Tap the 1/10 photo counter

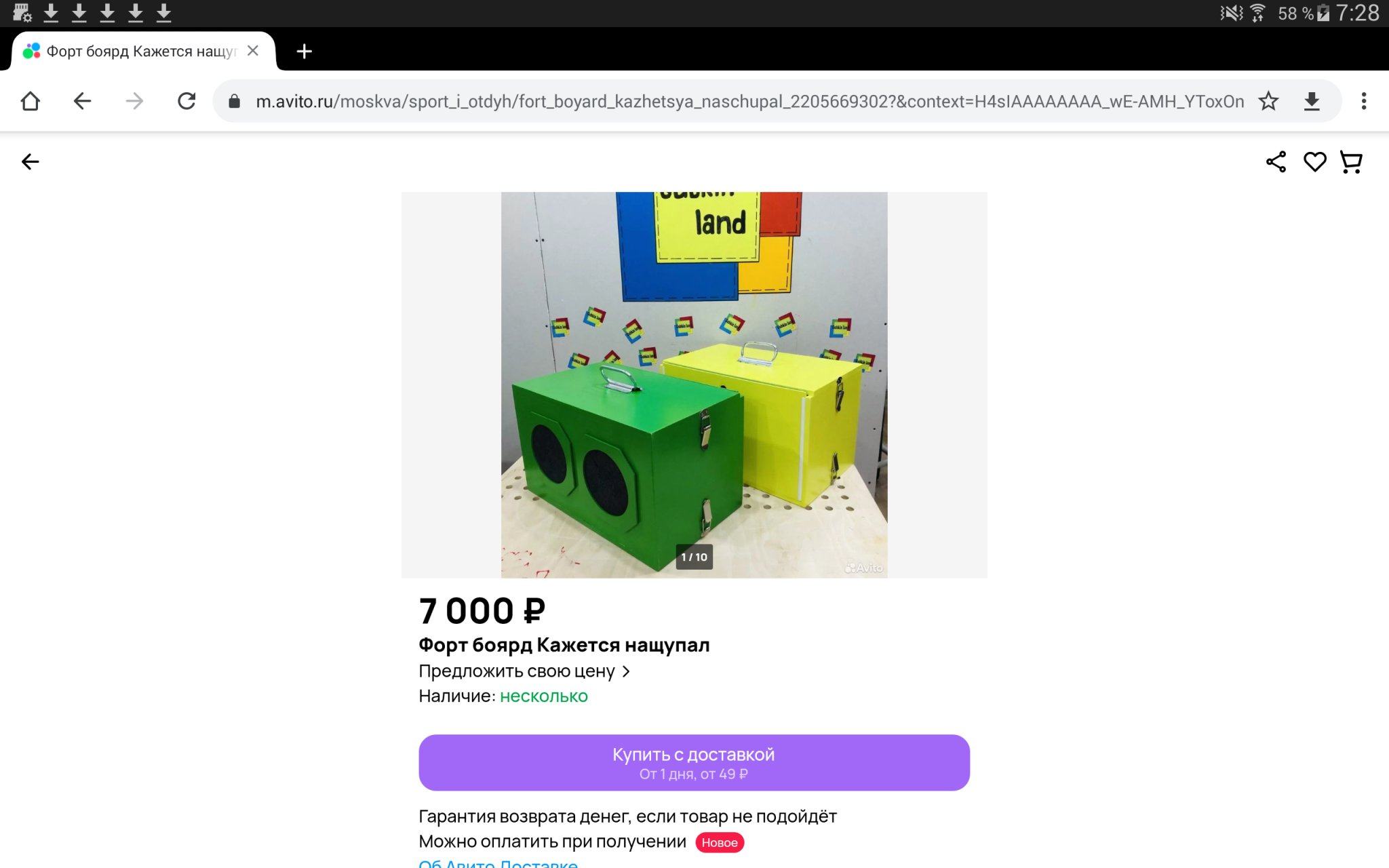click(694, 557)
